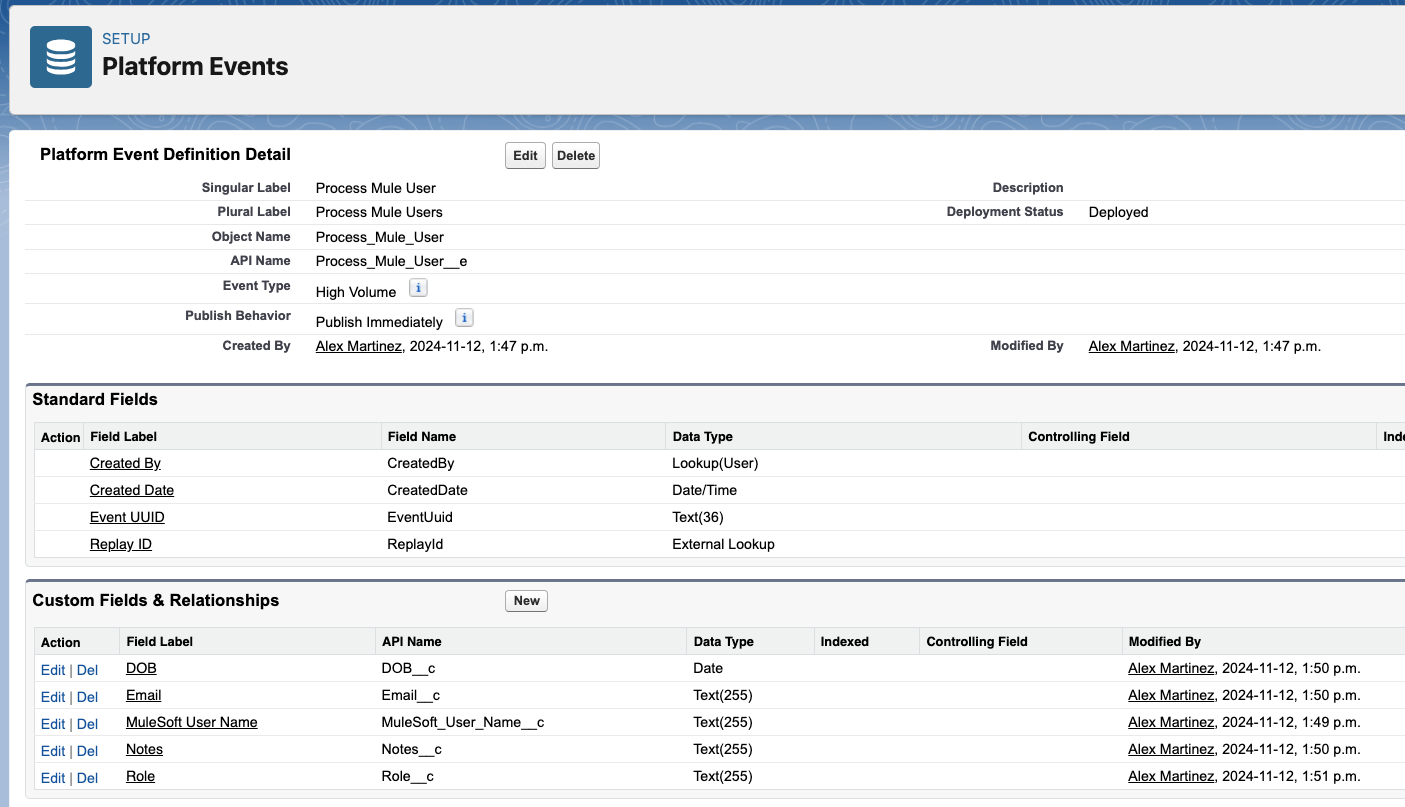The image size is (1405, 807).
Task: Delete the Email custom field
Action: coord(87,696)
